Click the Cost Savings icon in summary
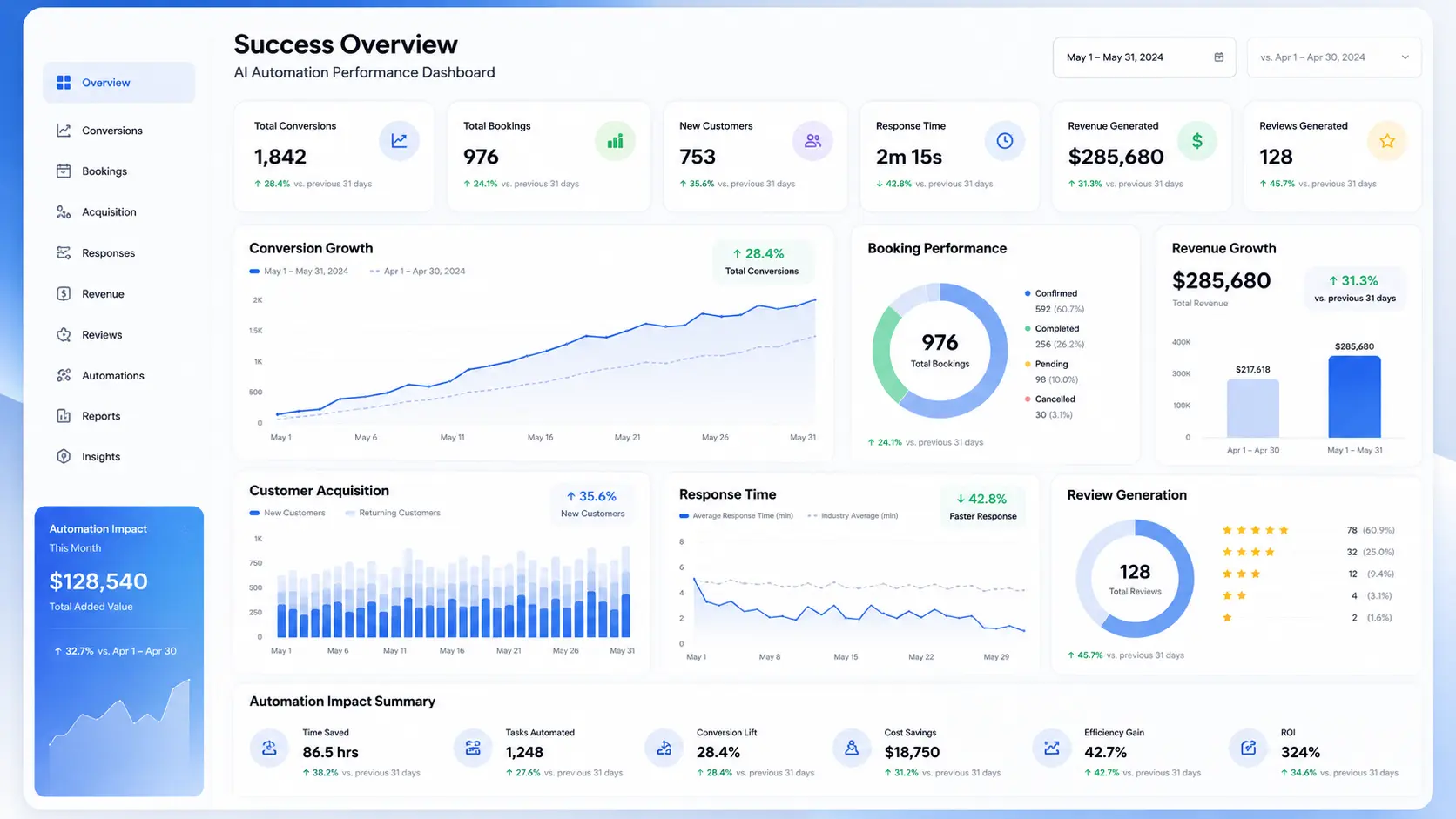 (x=852, y=748)
